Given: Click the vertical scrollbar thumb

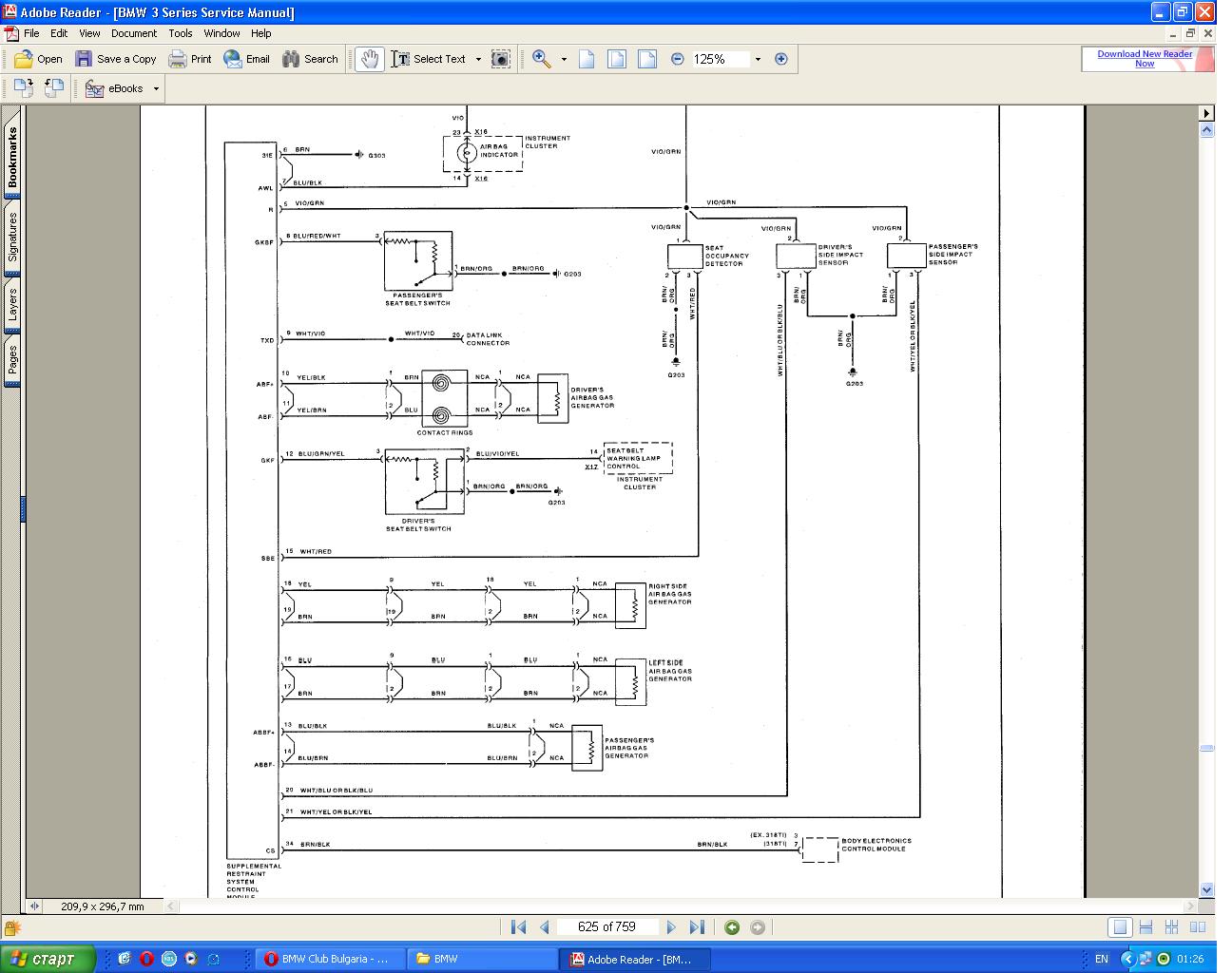Looking at the screenshot, I should [x=1206, y=748].
